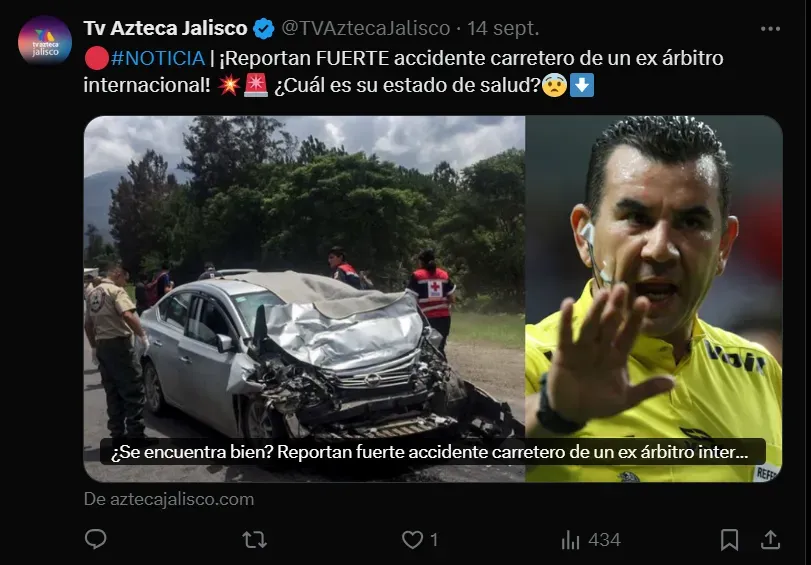
Task: Bookmark this post
Action: [x=729, y=540]
